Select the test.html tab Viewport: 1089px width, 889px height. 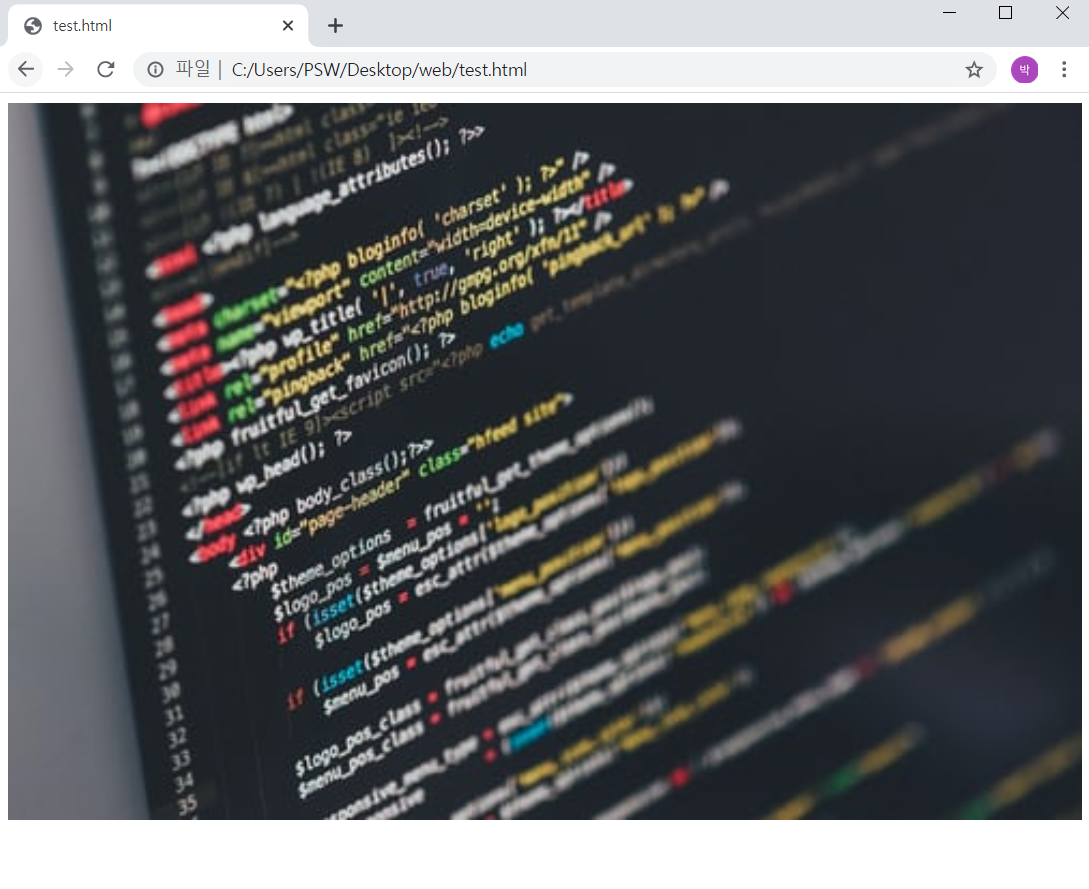158,26
